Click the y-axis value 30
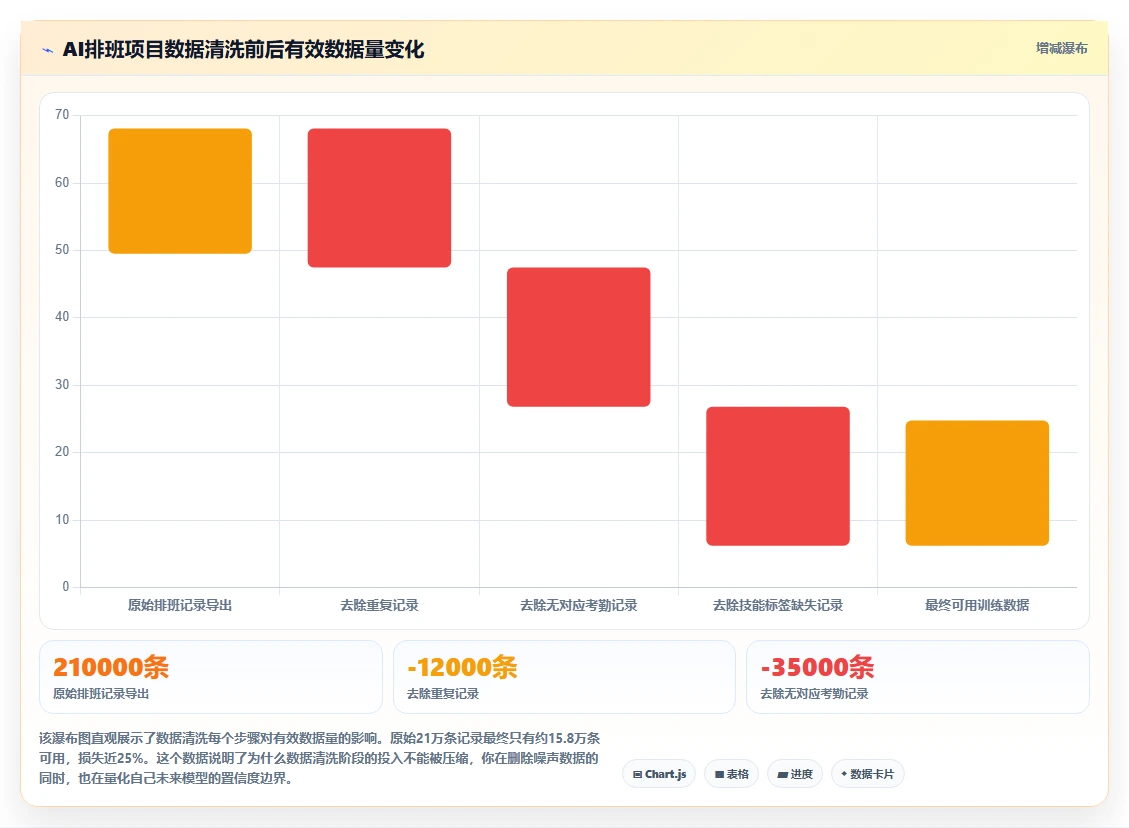Screen dimensions: 1129x828 pyautogui.click(x=63, y=384)
